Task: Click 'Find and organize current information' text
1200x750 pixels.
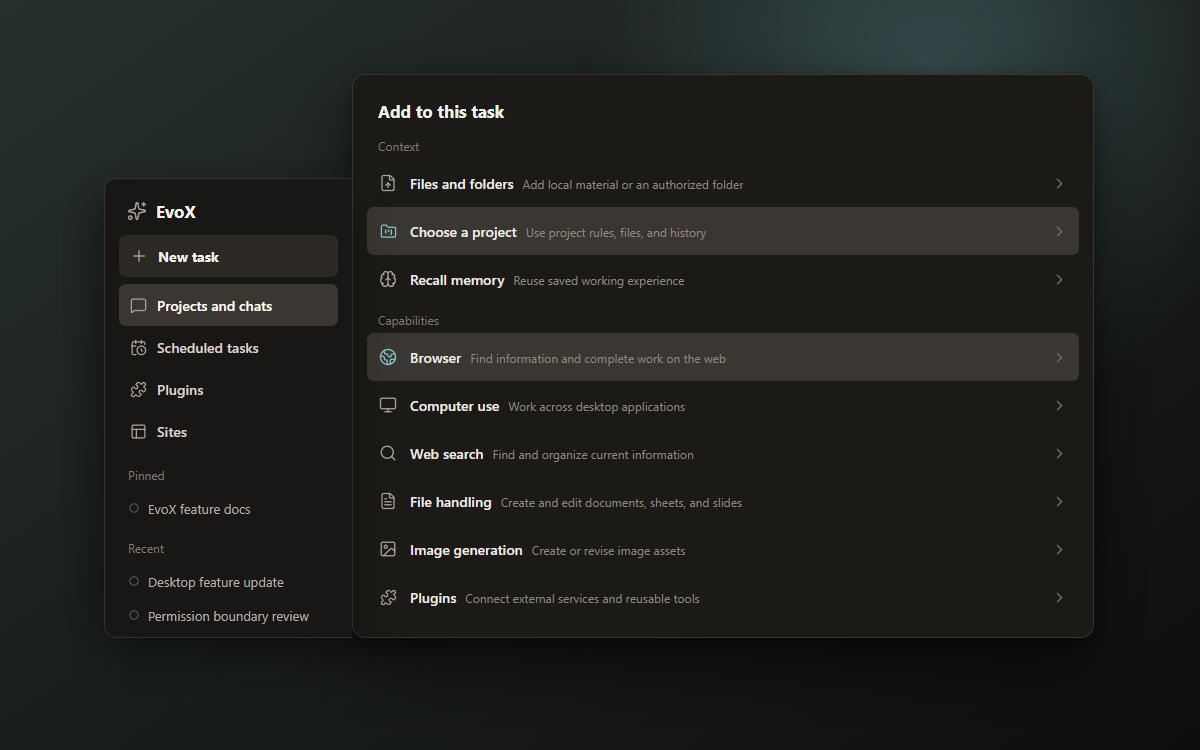Action: click(x=593, y=454)
